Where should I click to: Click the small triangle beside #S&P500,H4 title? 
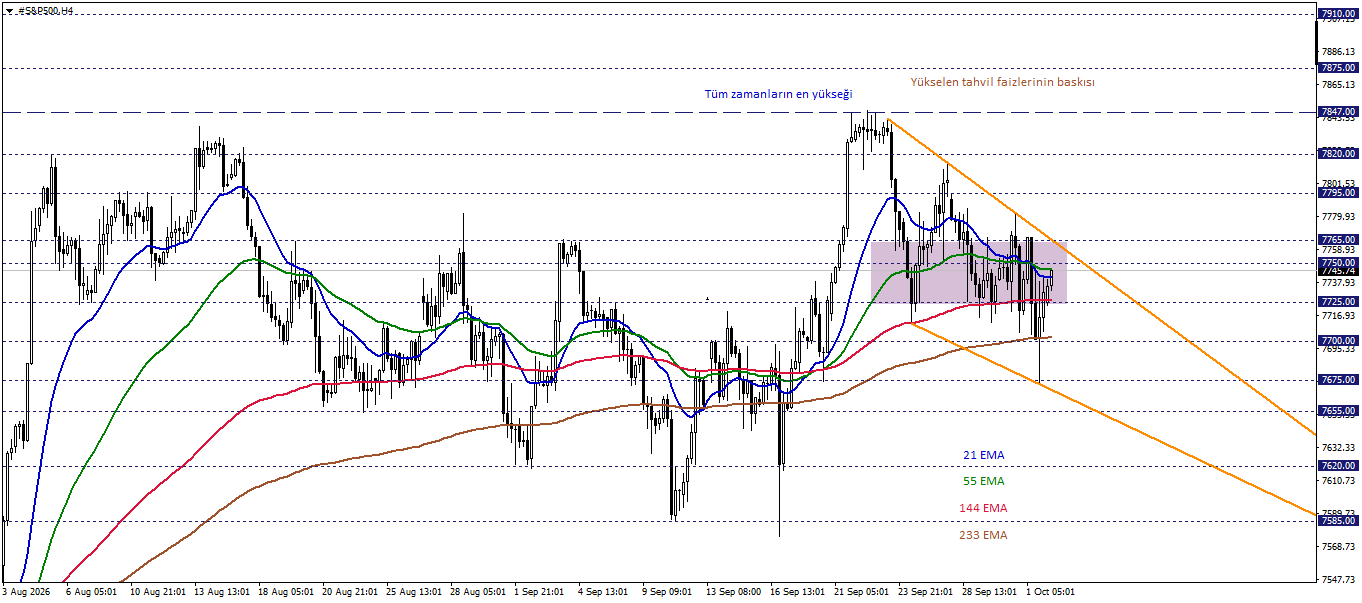(x=8, y=10)
